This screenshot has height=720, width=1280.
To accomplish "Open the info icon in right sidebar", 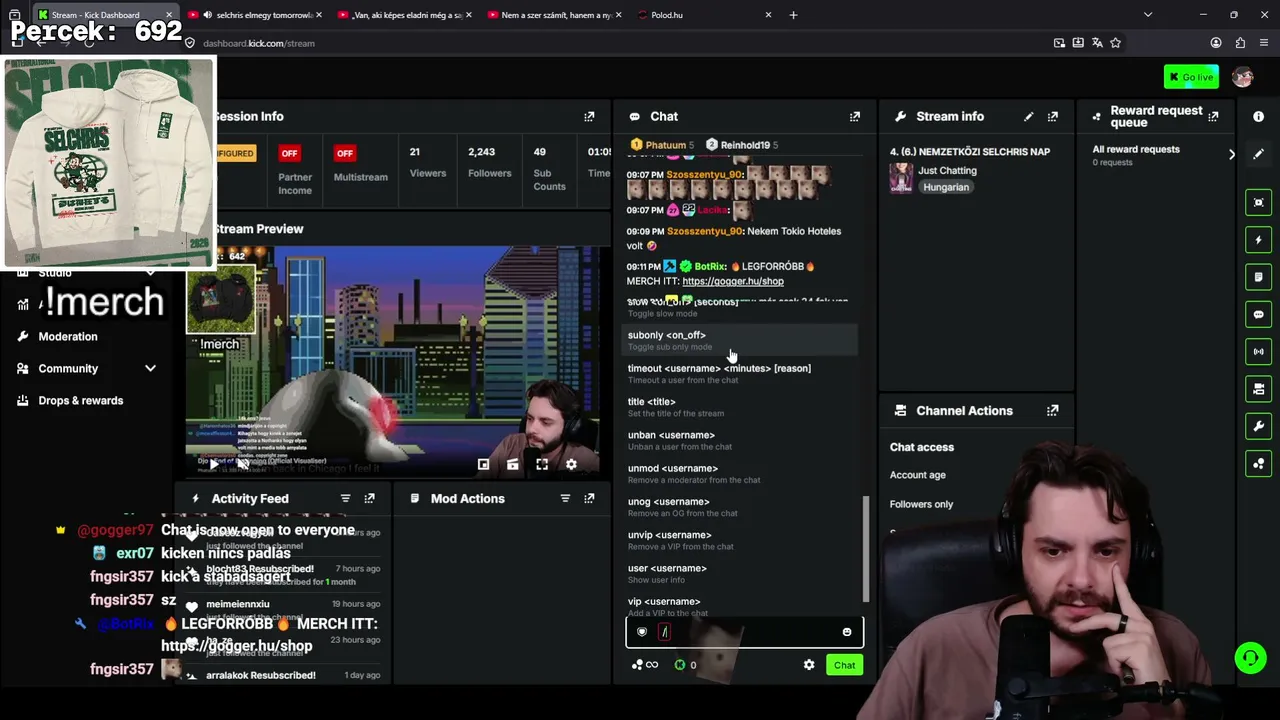I will click(x=1258, y=117).
